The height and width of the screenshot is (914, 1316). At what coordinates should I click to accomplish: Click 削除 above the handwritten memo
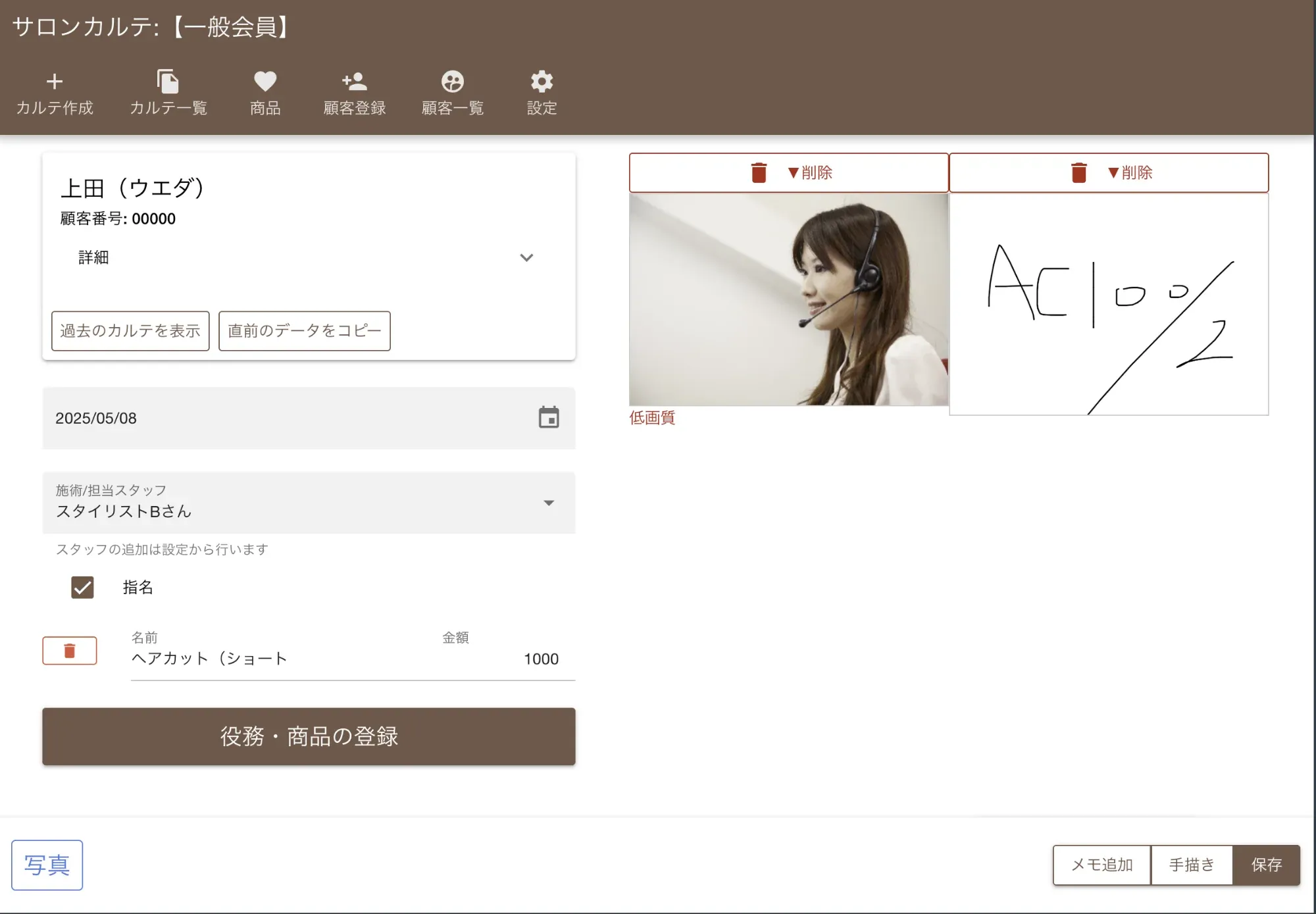coord(1109,172)
